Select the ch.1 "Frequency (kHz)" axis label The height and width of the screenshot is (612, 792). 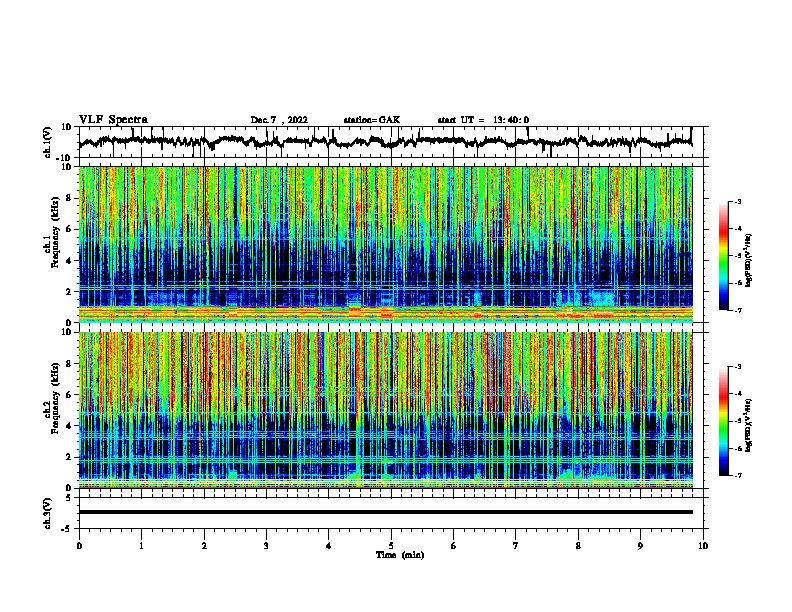(x=55, y=233)
